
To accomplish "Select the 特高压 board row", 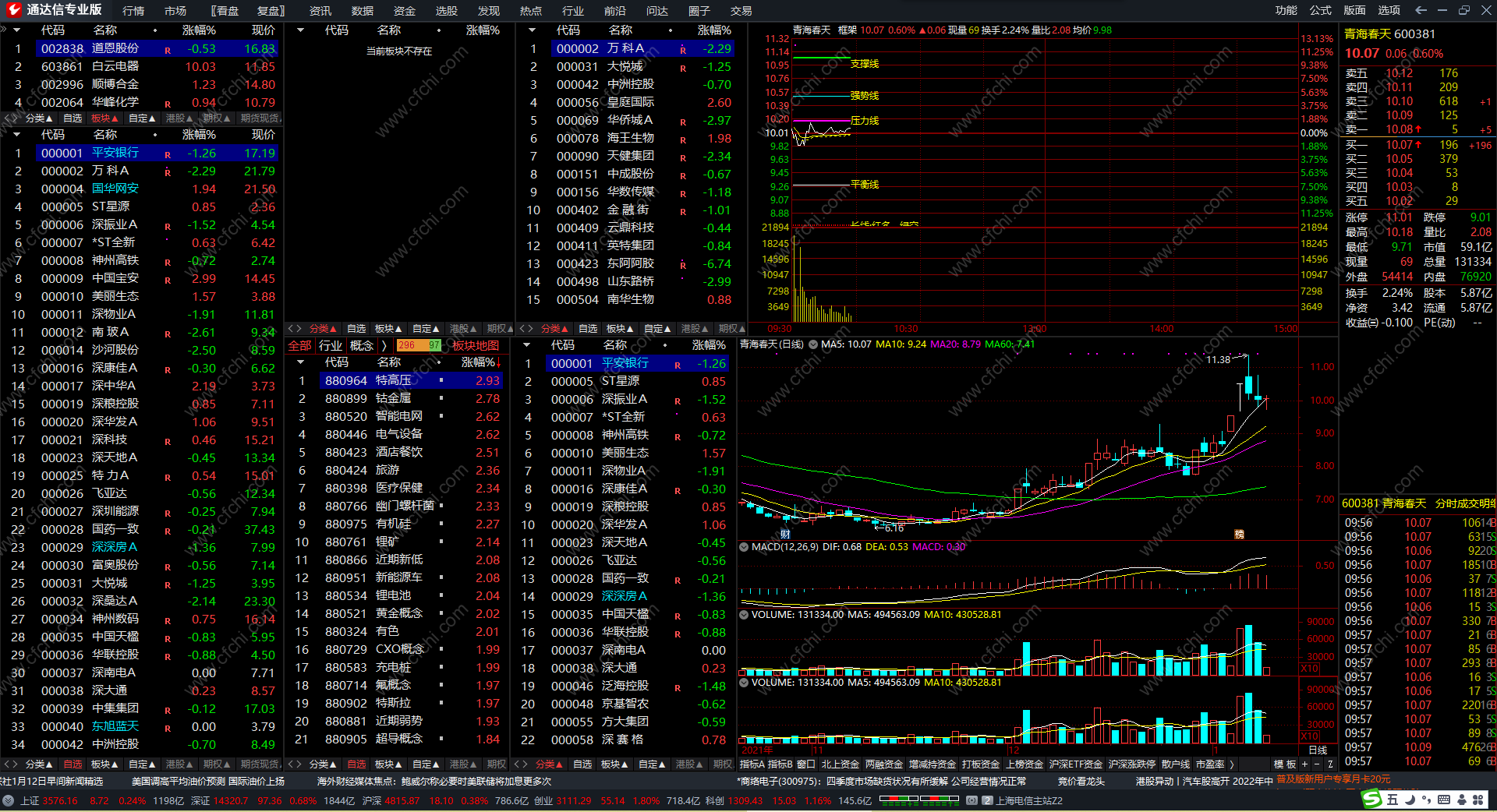I will point(399,381).
